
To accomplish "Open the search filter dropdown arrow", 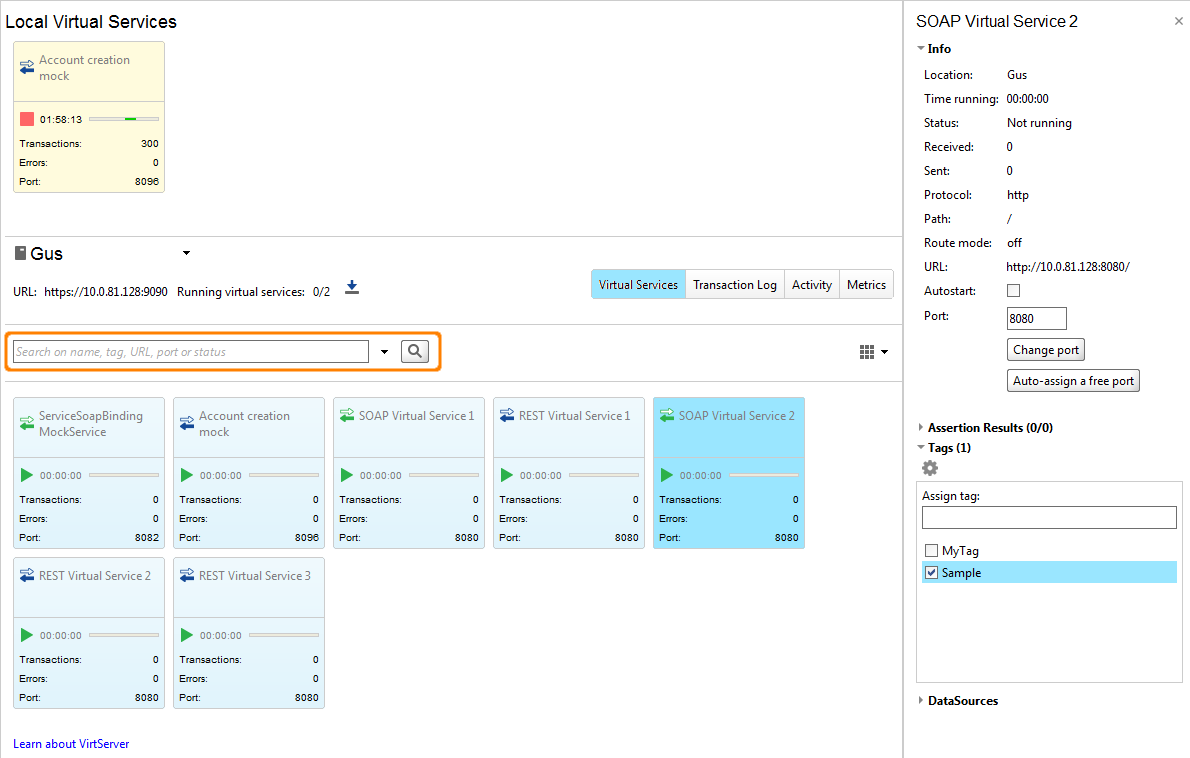I will (385, 351).
